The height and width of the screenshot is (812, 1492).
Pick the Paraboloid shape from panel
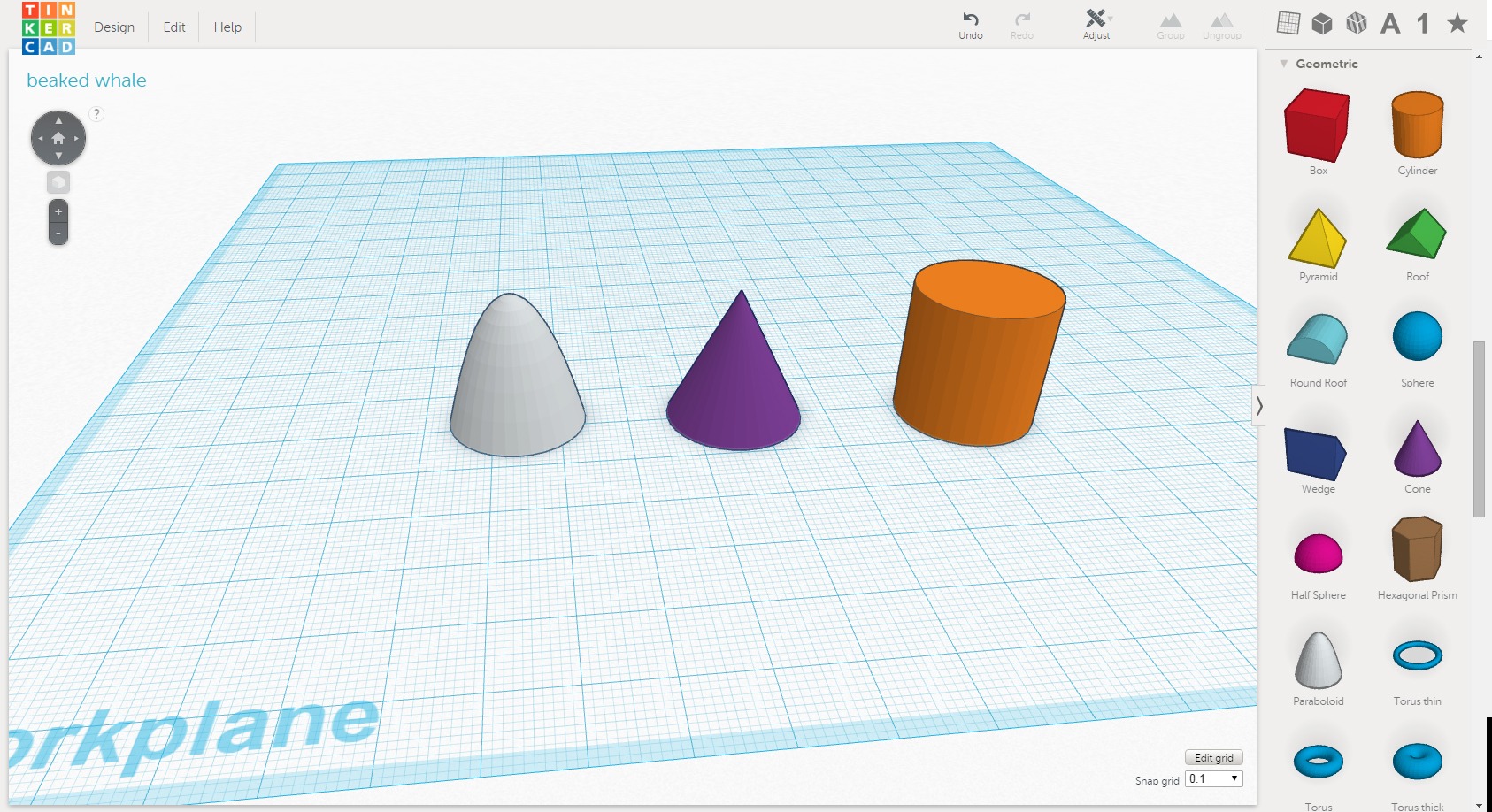pyautogui.click(x=1319, y=660)
